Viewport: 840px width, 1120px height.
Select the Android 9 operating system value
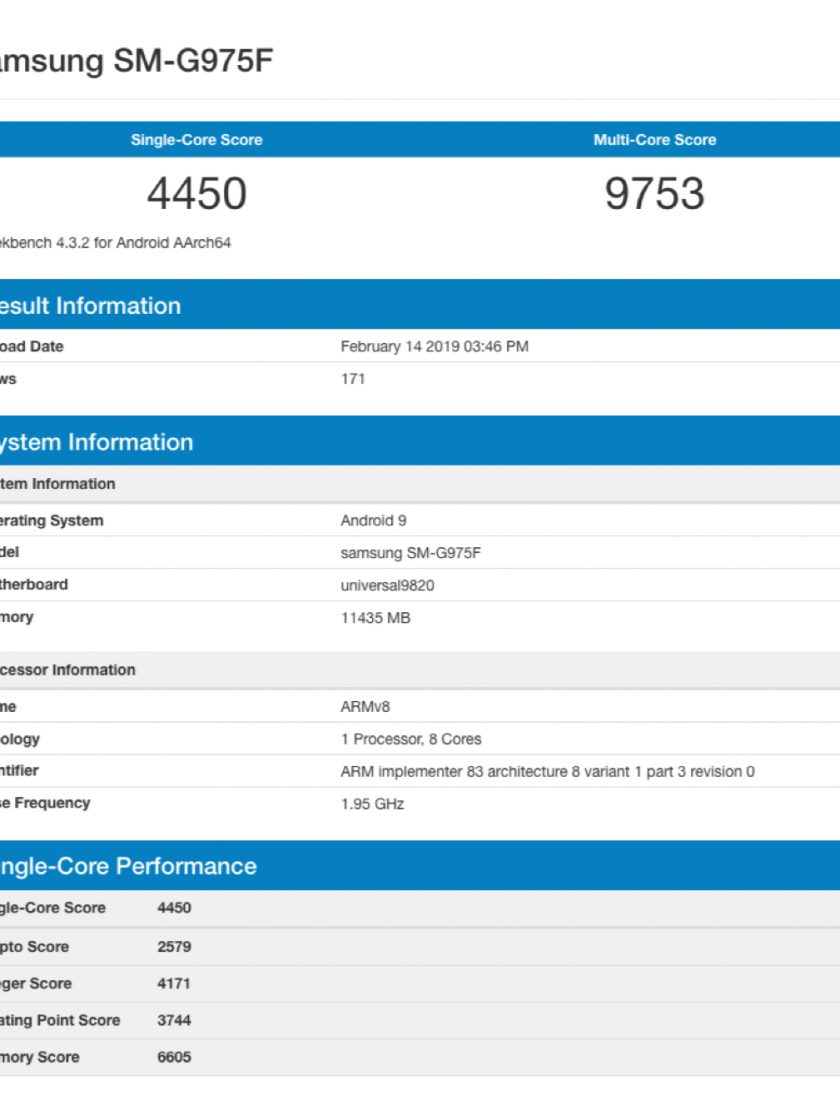click(x=373, y=521)
